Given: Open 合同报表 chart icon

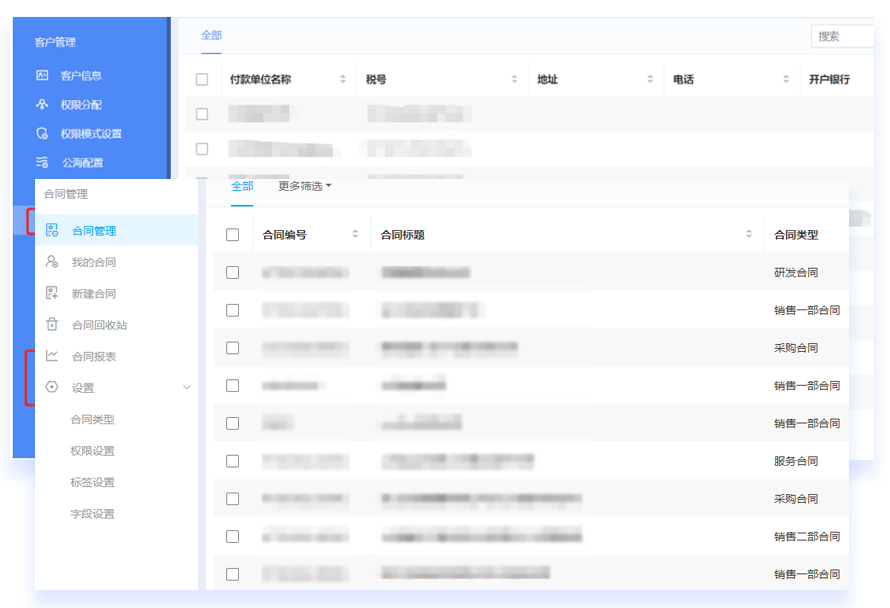Looking at the screenshot, I should click(x=52, y=356).
